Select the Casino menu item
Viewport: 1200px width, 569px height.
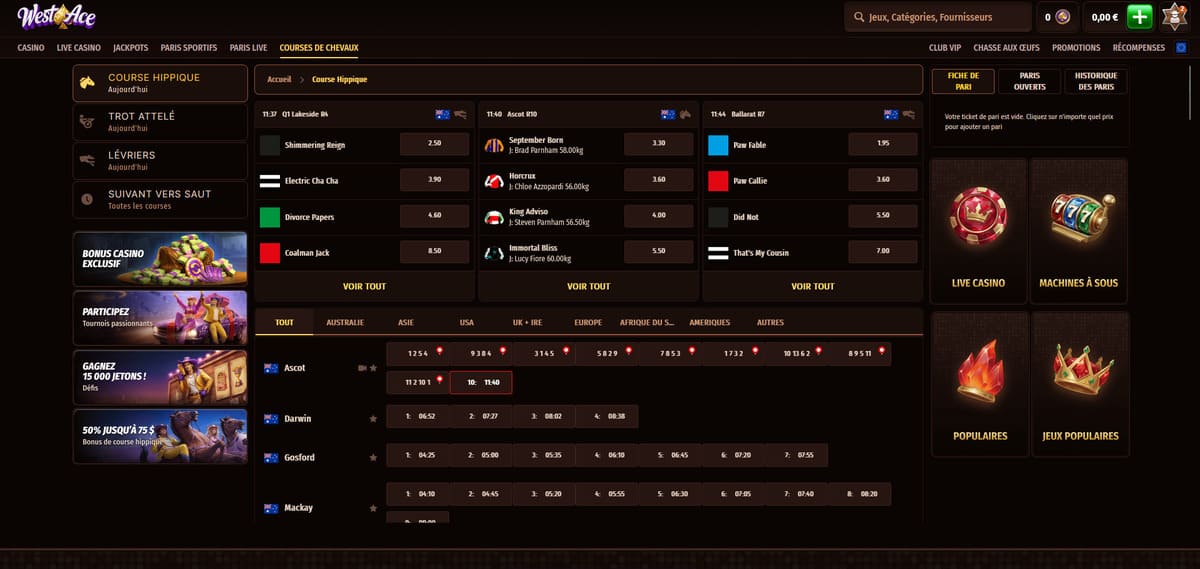31,47
